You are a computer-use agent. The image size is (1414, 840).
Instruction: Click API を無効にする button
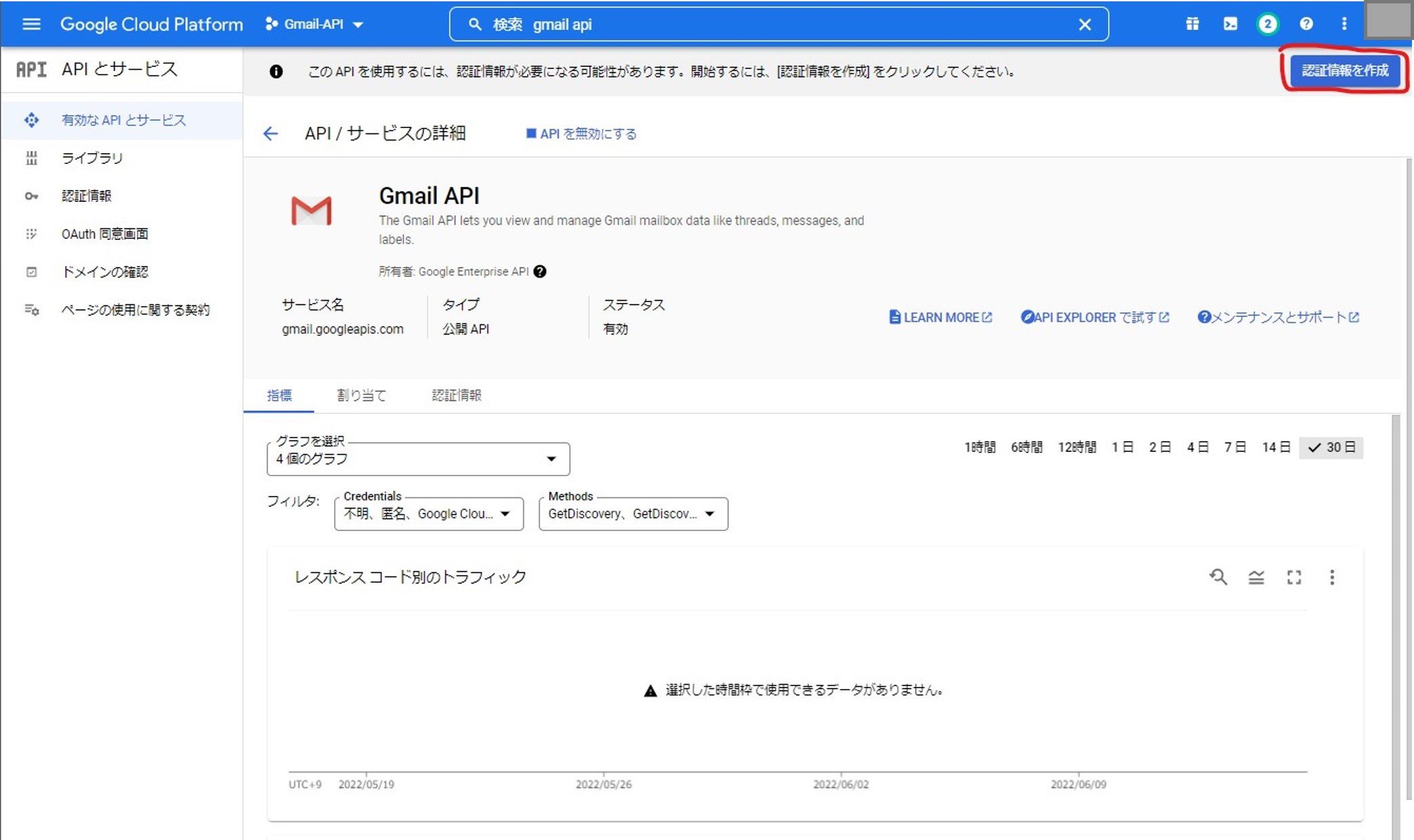click(581, 133)
